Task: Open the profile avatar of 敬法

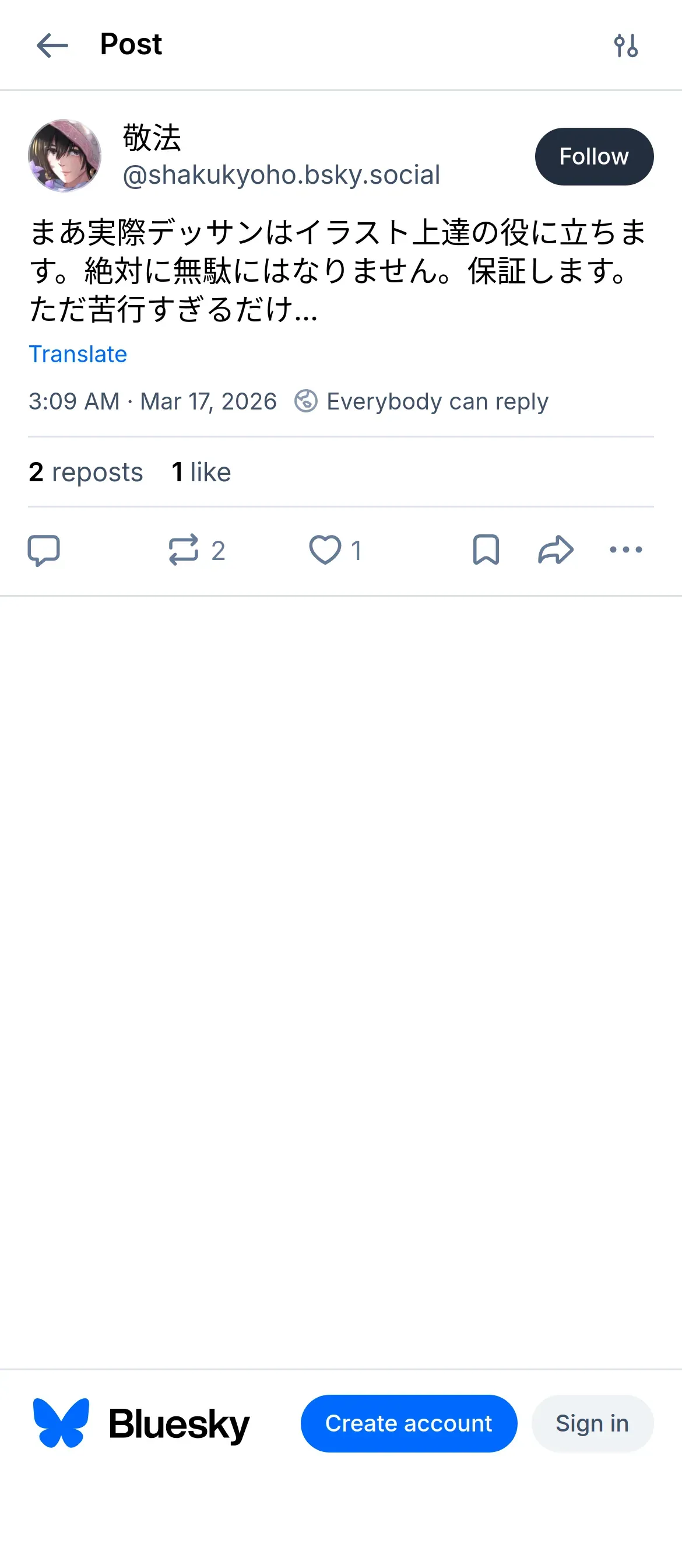Action: pyautogui.click(x=65, y=156)
